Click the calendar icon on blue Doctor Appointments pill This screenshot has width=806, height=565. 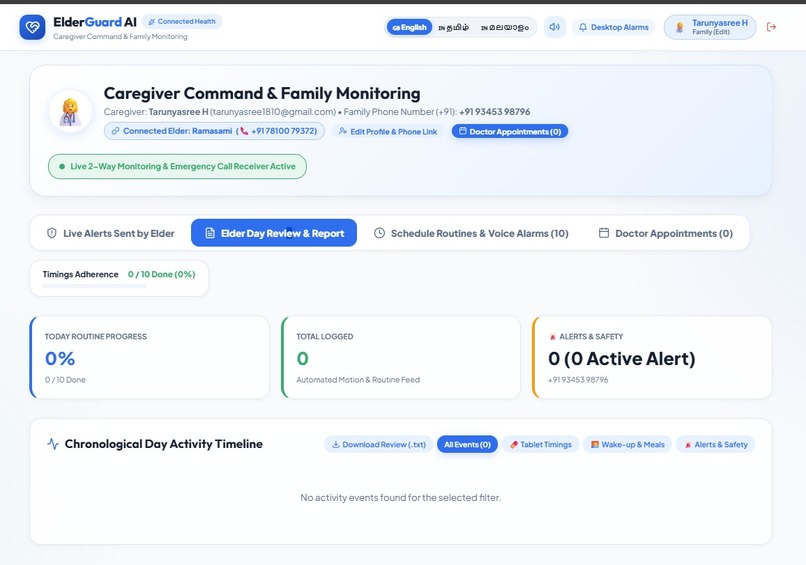tap(463, 131)
